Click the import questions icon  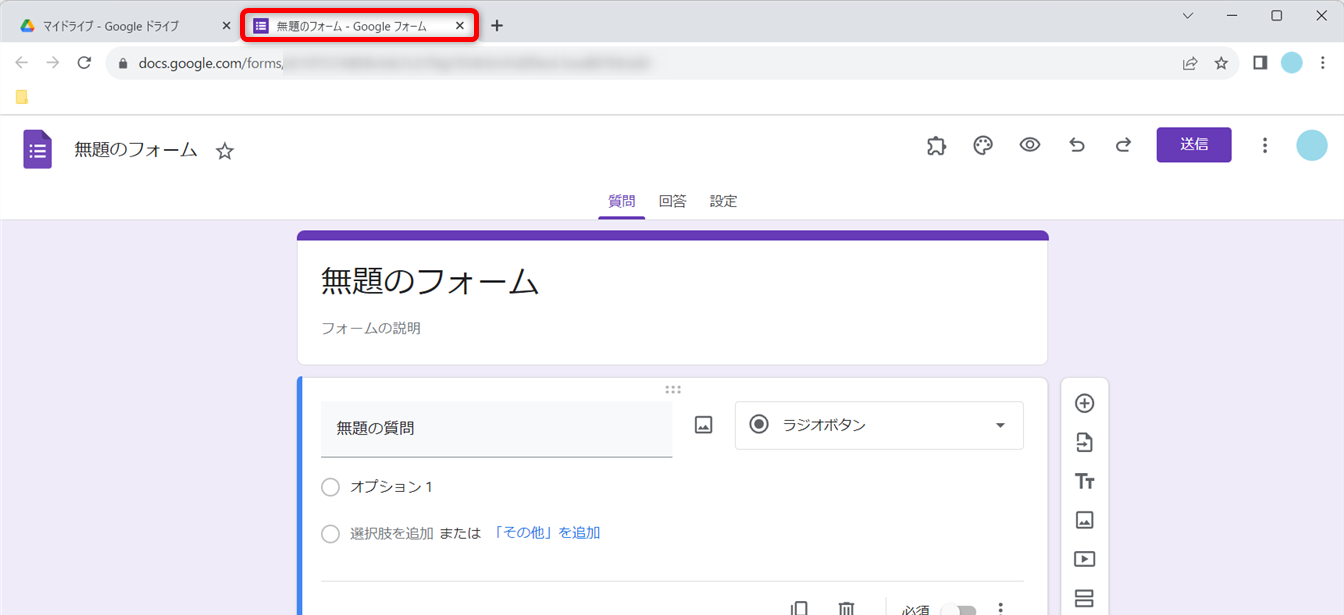1084,443
